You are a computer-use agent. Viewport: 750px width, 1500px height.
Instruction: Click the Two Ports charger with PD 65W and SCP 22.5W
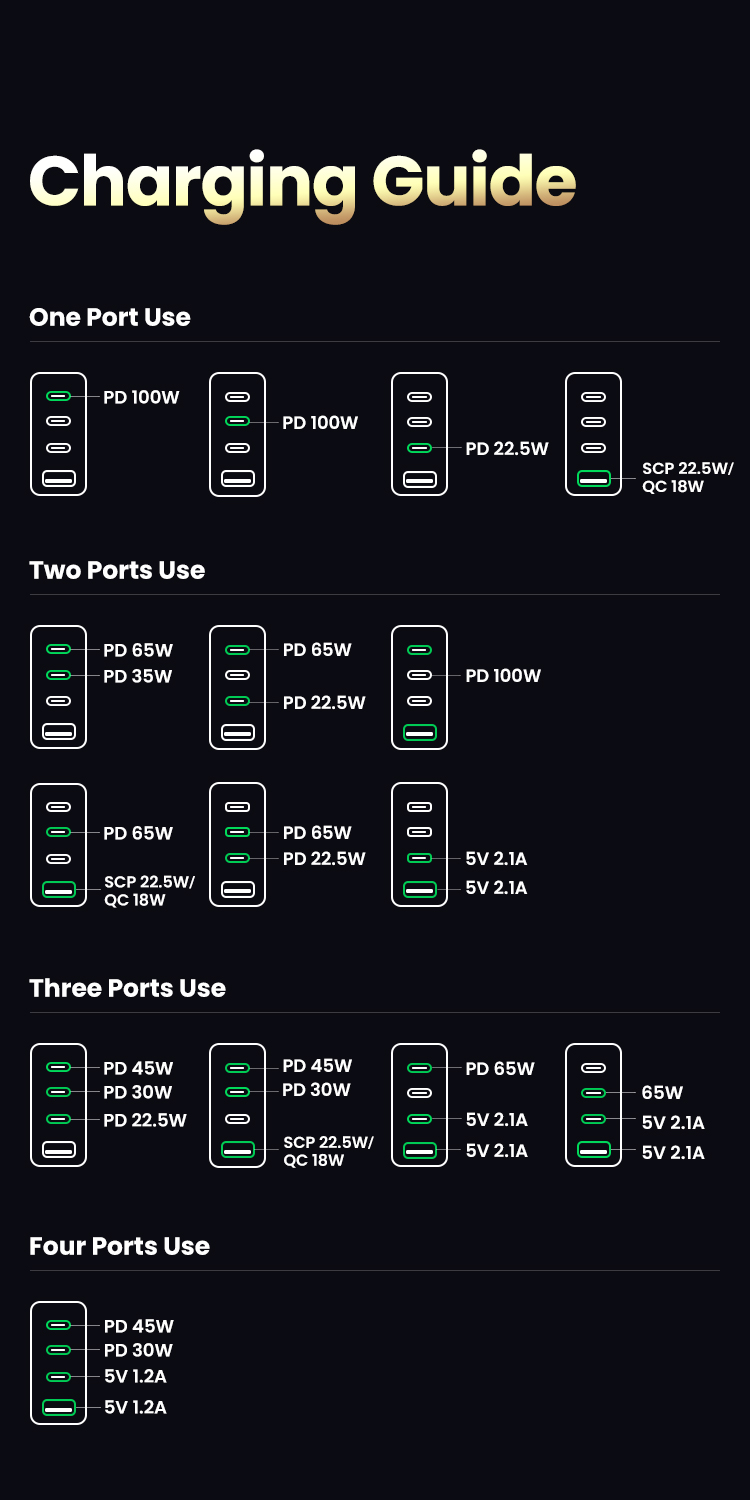tap(59, 845)
